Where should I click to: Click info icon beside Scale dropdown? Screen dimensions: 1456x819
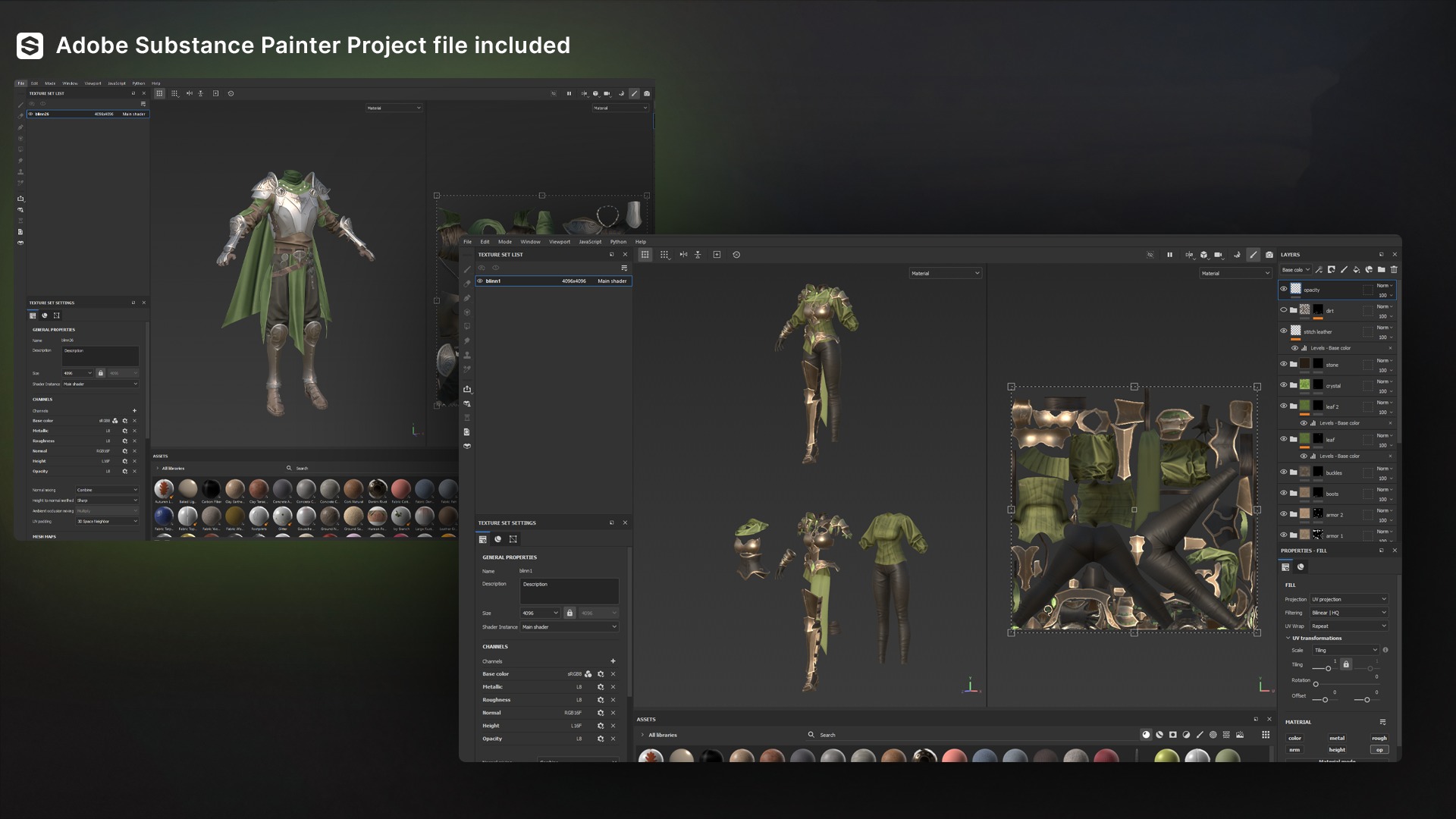[x=1385, y=650]
